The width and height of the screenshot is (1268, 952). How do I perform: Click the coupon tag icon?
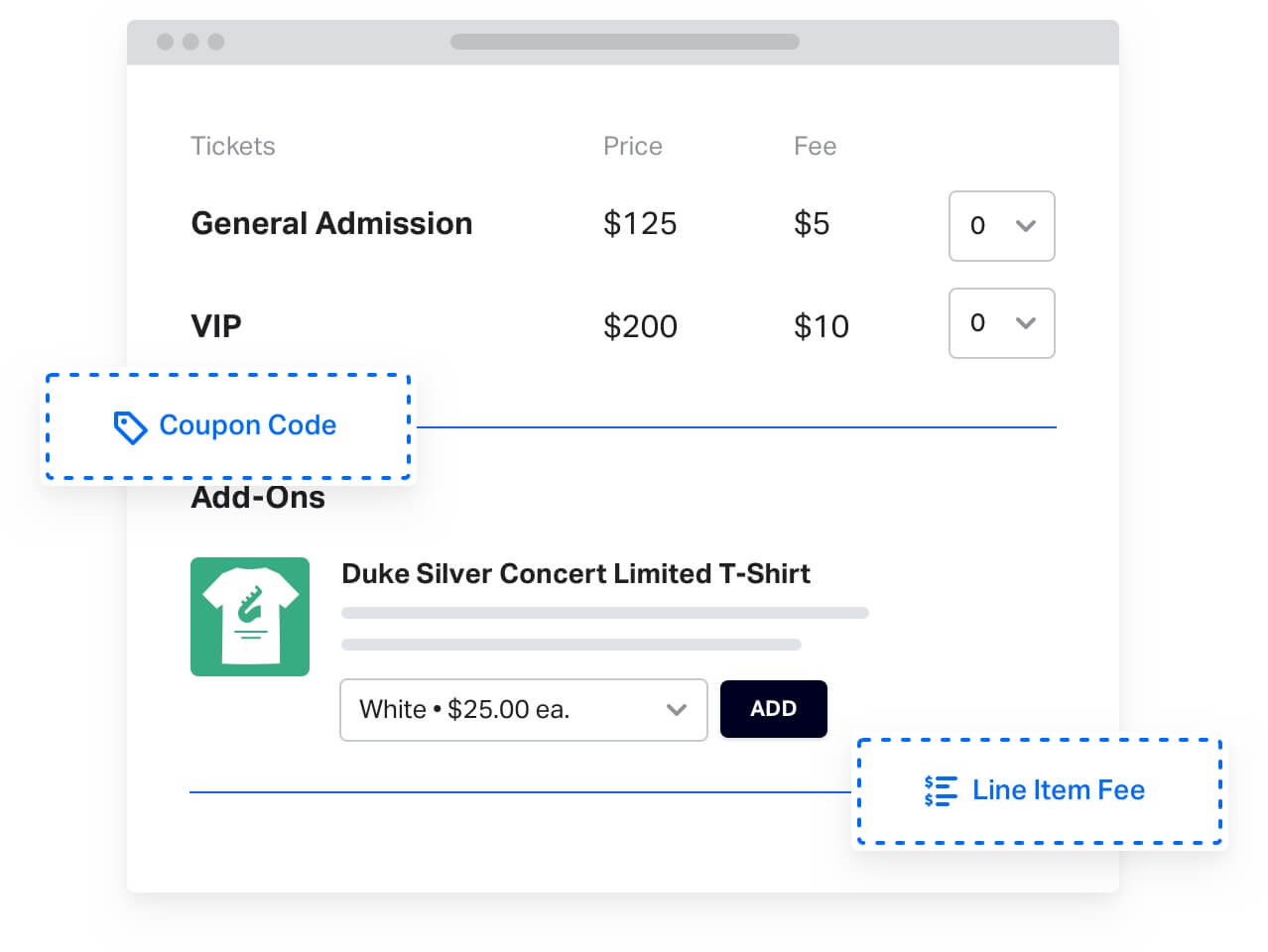(x=128, y=426)
